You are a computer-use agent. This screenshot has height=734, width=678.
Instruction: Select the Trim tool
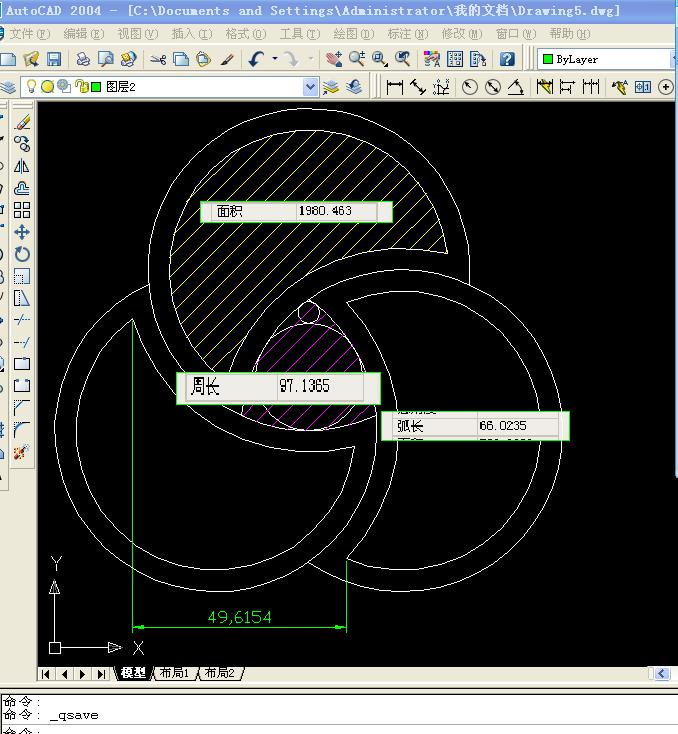tap(22, 320)
